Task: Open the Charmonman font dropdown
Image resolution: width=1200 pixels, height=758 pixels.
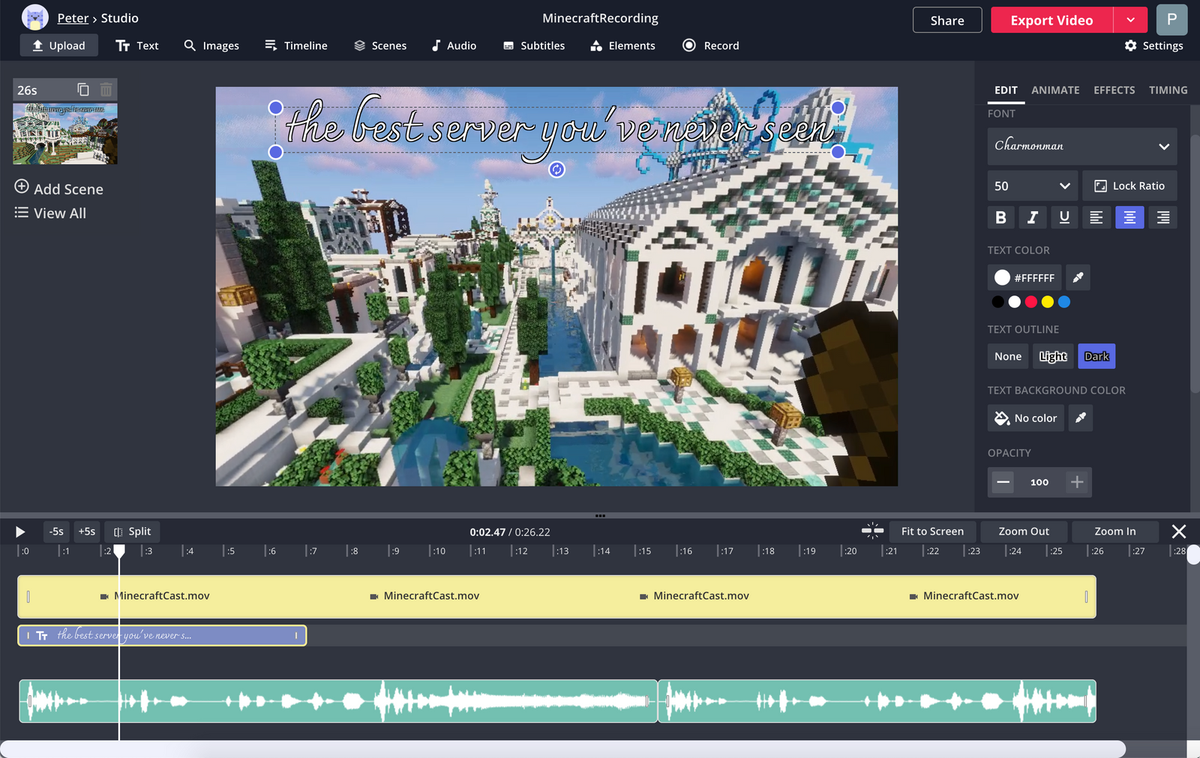Action: (1081, 146)
